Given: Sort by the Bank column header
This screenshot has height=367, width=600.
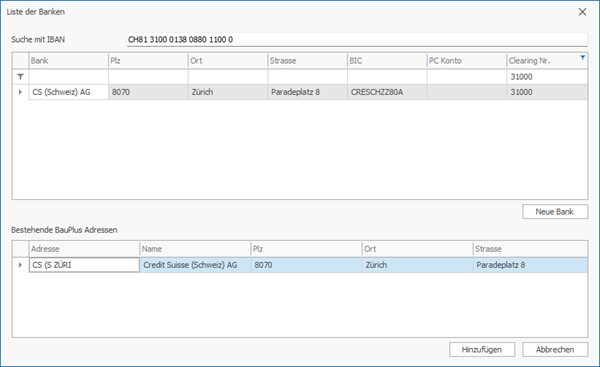Looking at the screenshot, I should [x=68, y=61].
